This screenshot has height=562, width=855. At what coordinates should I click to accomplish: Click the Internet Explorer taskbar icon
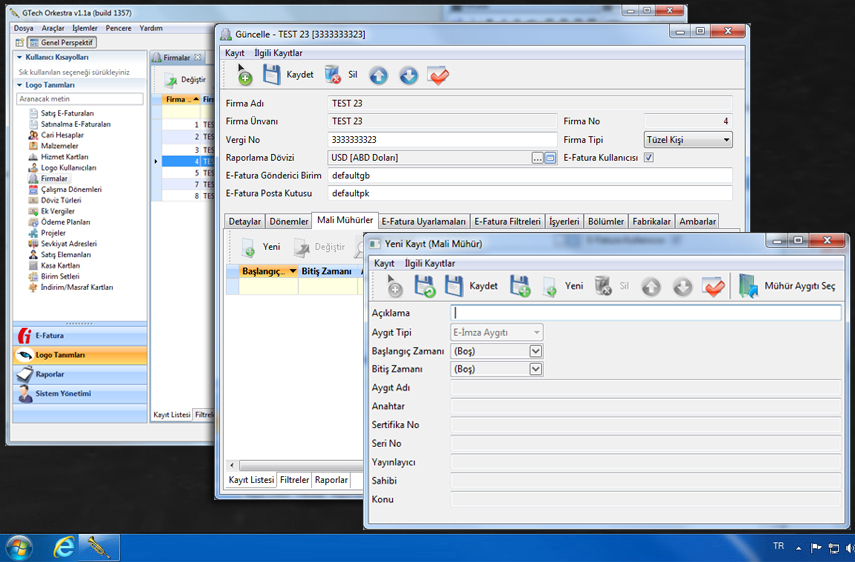(x=64, y=547)
